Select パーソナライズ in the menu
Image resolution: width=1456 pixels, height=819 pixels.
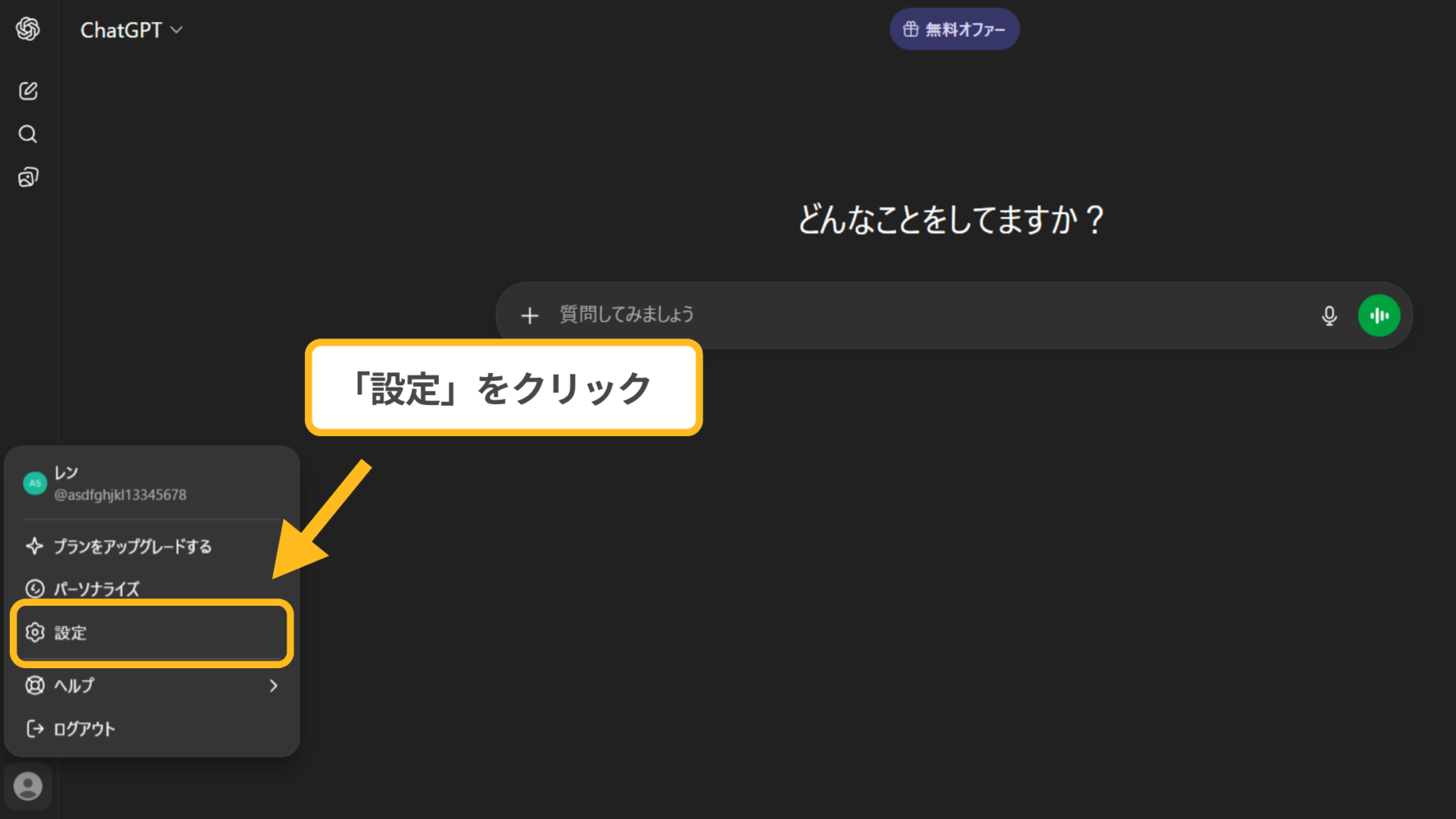(x=96, y=588)
